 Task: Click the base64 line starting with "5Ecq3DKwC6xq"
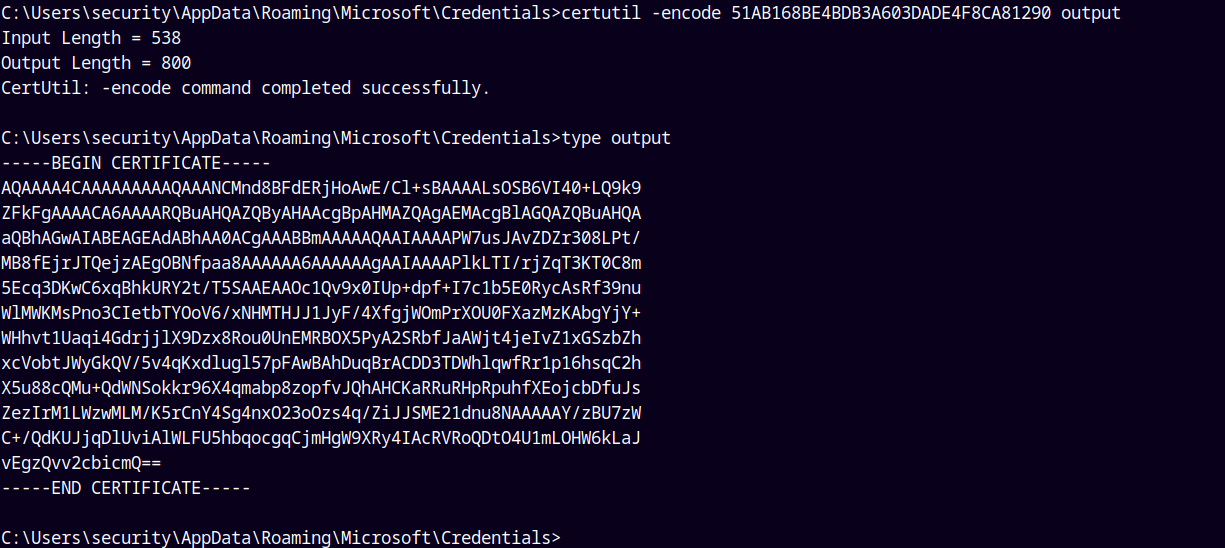[321, 288]
